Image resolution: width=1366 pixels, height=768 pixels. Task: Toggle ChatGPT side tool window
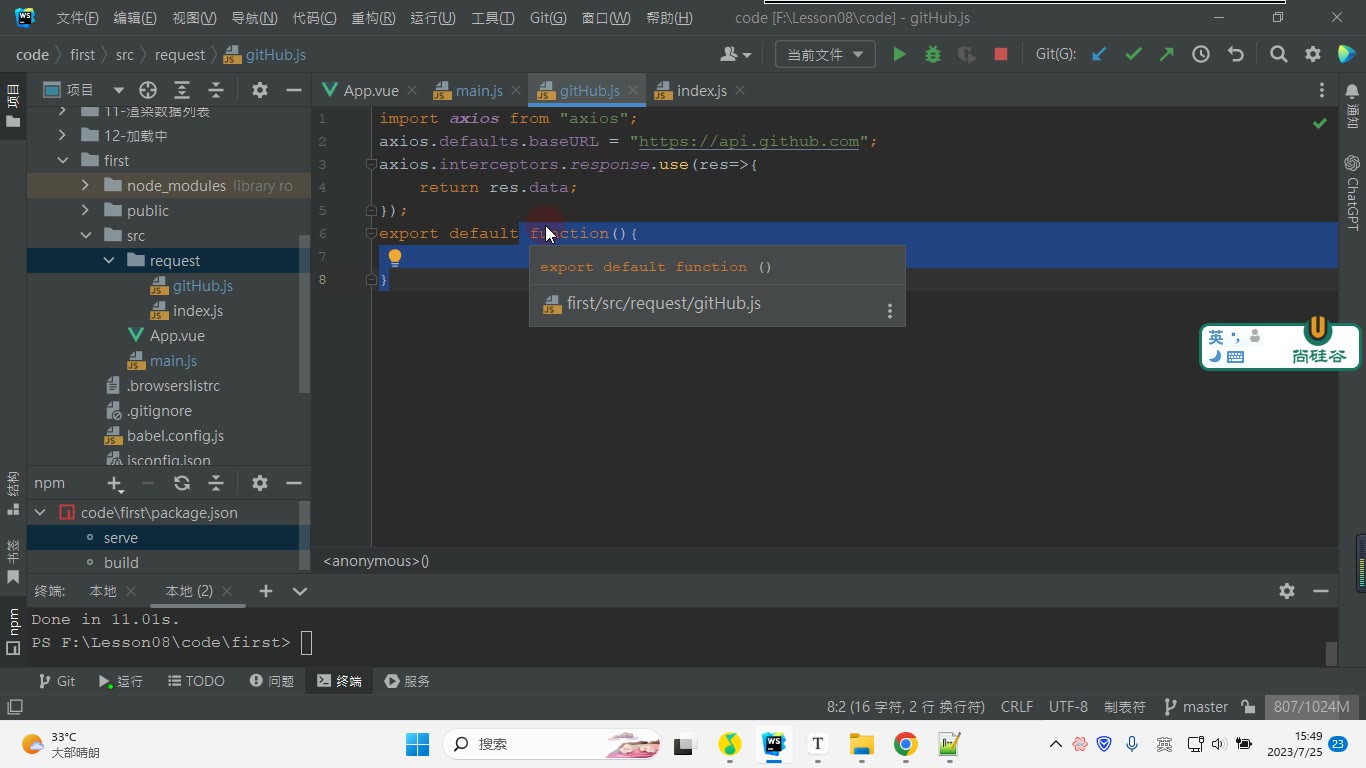pos(1352,192)
